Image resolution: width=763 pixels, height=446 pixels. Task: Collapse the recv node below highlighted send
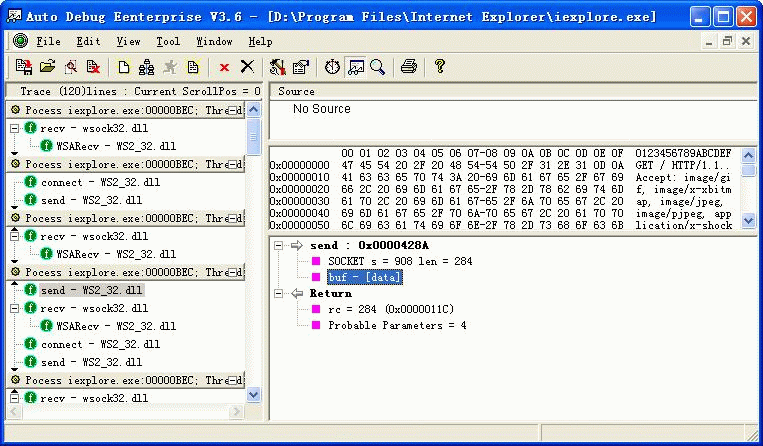tap(15, 308)
